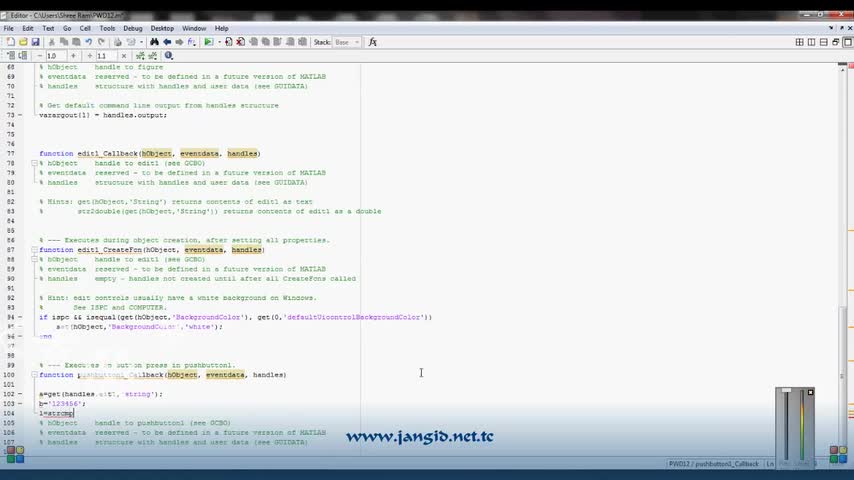
Task: Open editor actions menu small arrow
Action: pos(831,28)
